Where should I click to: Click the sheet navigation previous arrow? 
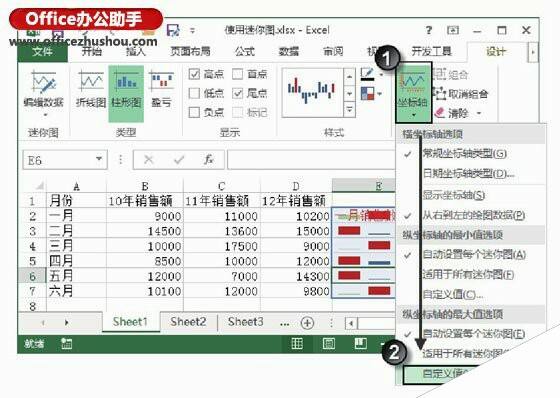point(43,323)
